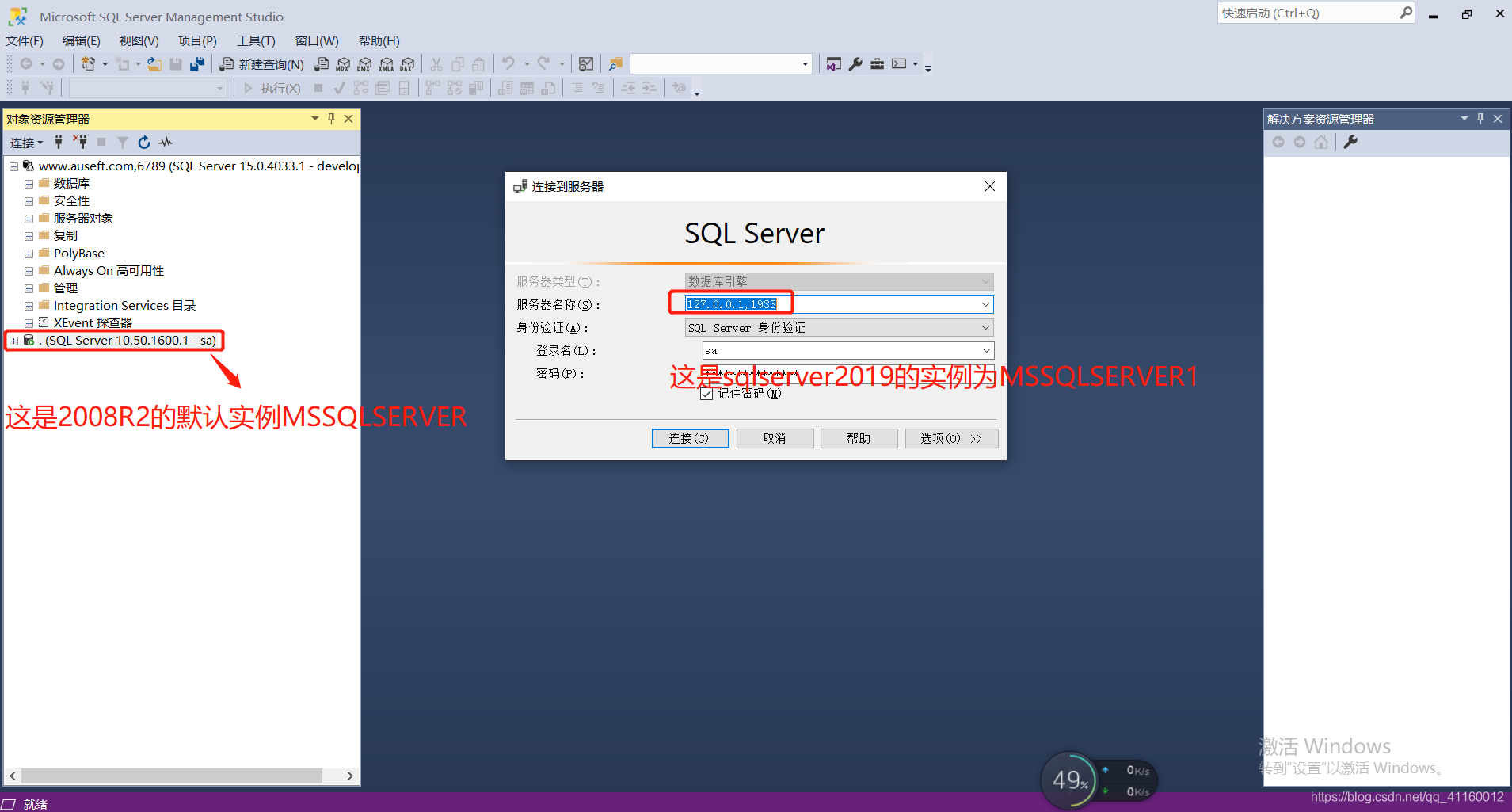
Task: Save all using the multi-save toolbar icon
Action: 197,63
